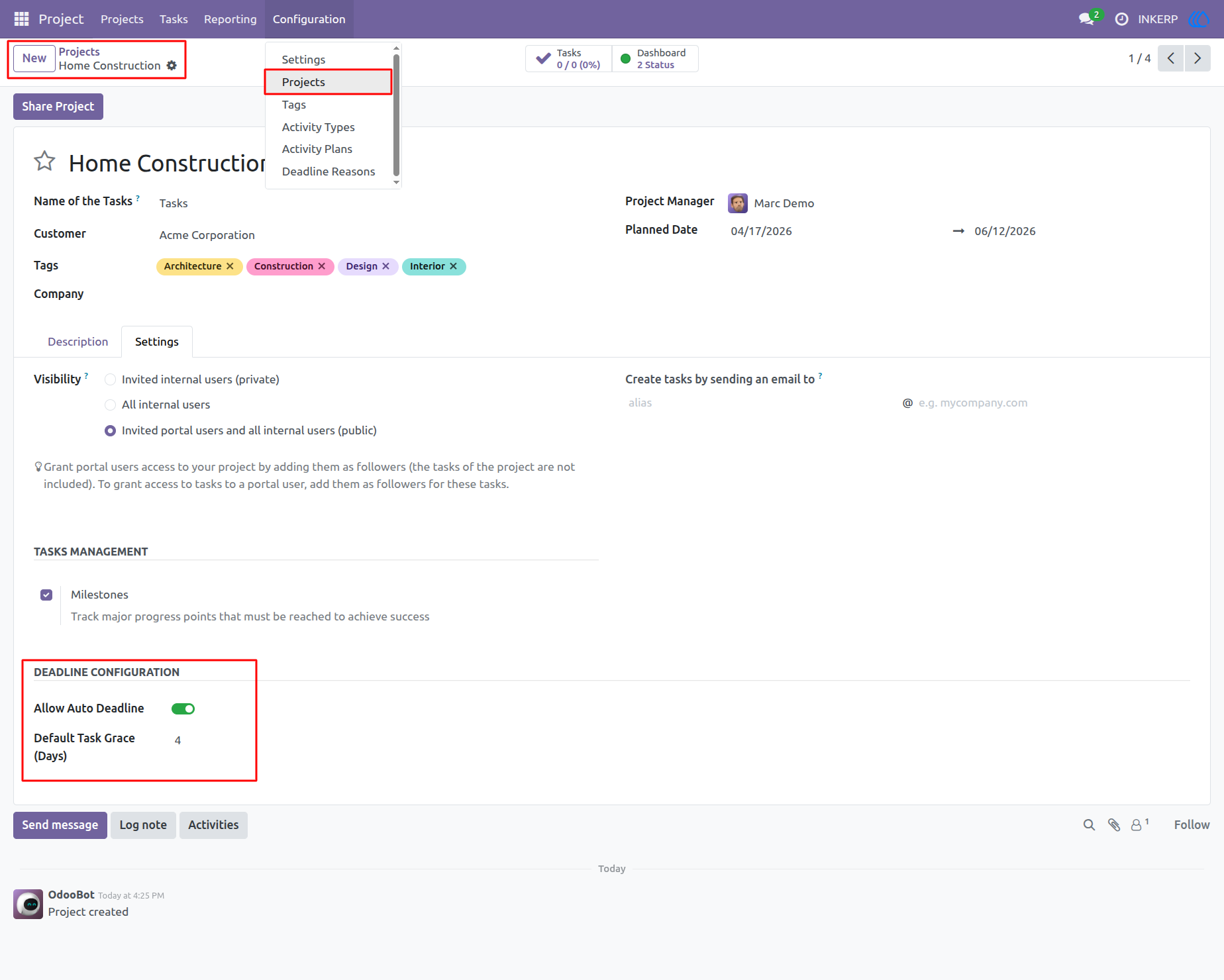
Task: Click Marc Demo avatar image
Action: (x=737, y=203)
